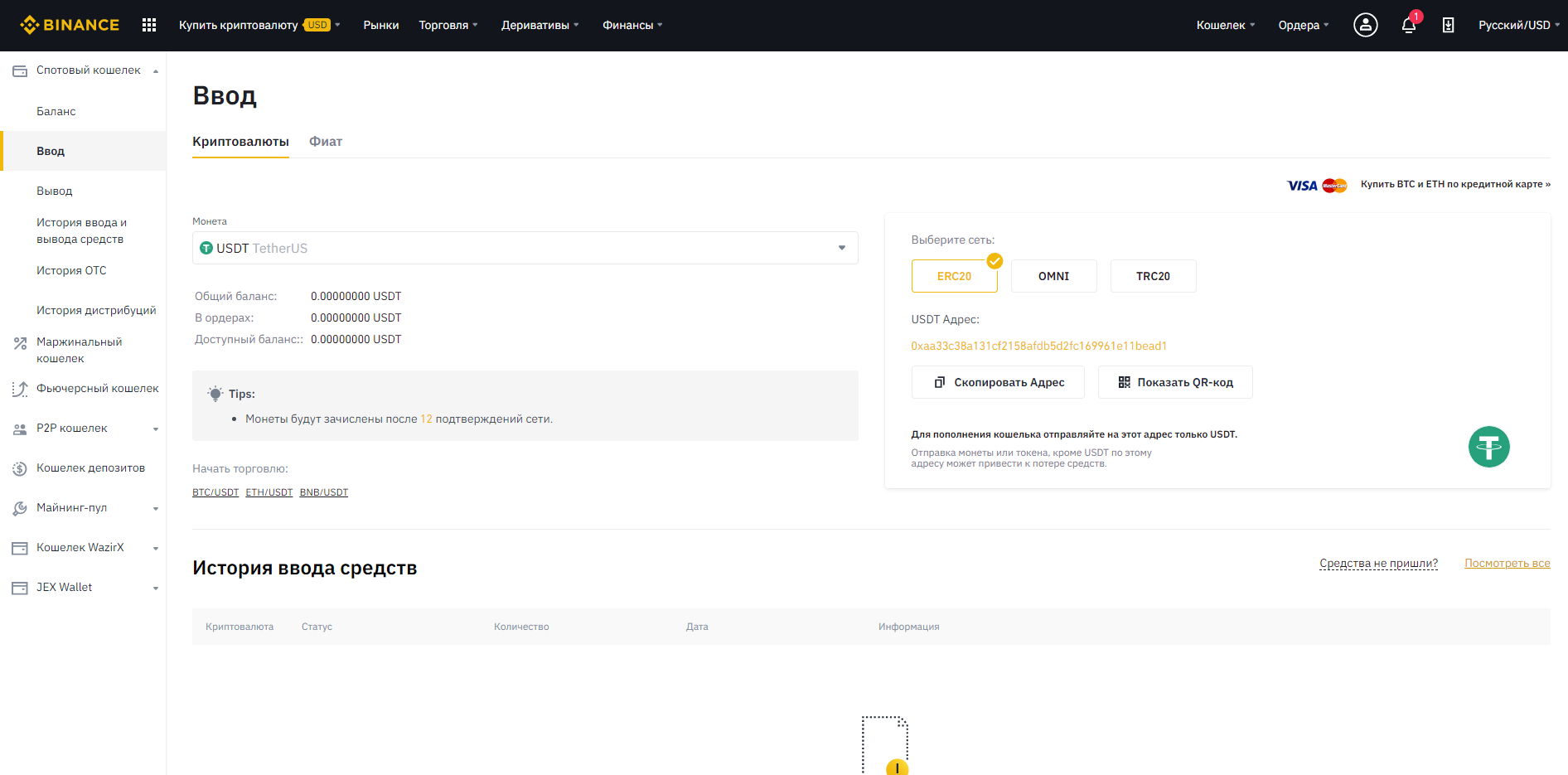Open Buy Crypto USD dropdown

tap(259, 25)
